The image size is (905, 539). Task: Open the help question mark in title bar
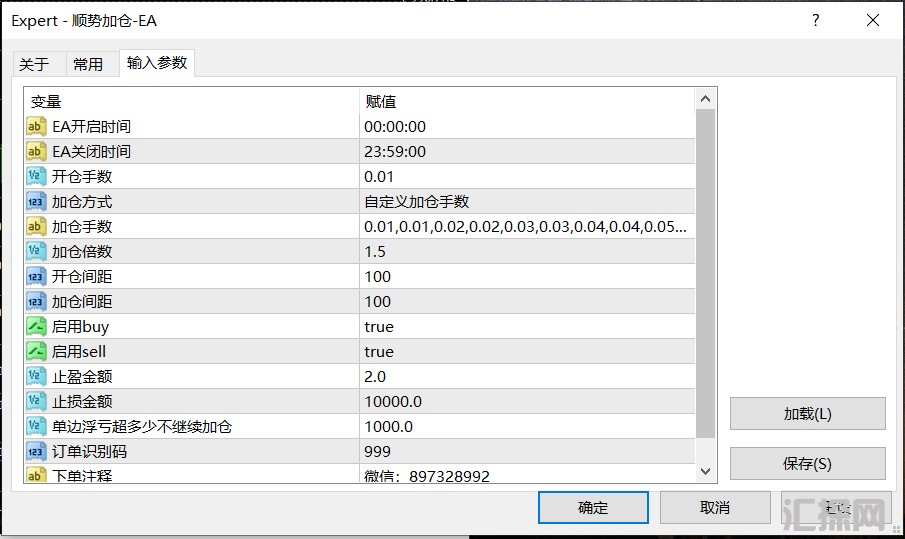pos(816,20)
